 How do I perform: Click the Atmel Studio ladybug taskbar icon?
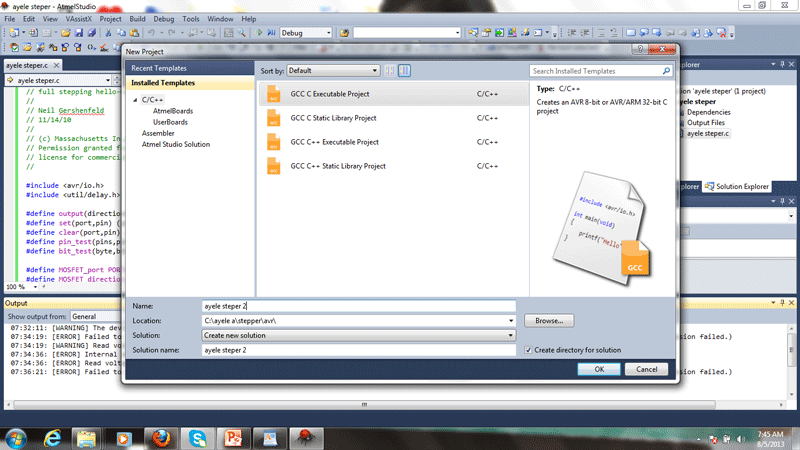(306, 438)
